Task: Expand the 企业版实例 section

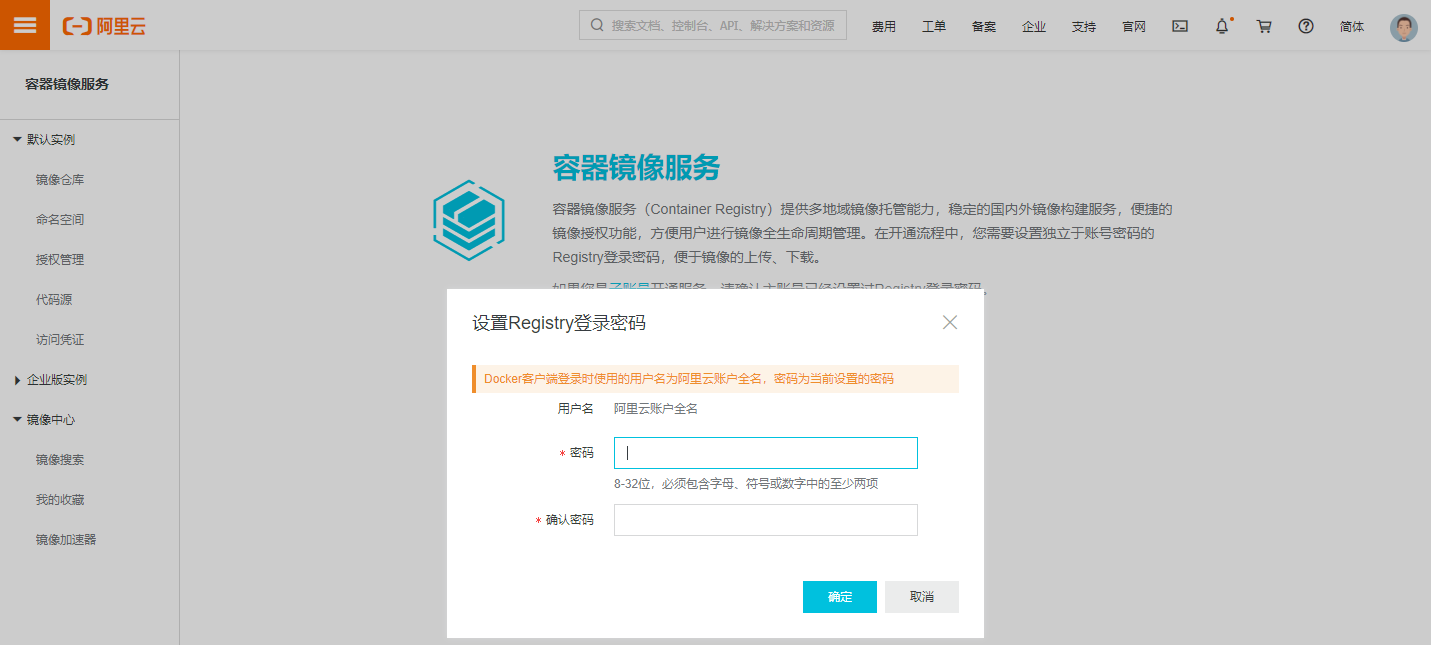Action: [x=17, y=380]
